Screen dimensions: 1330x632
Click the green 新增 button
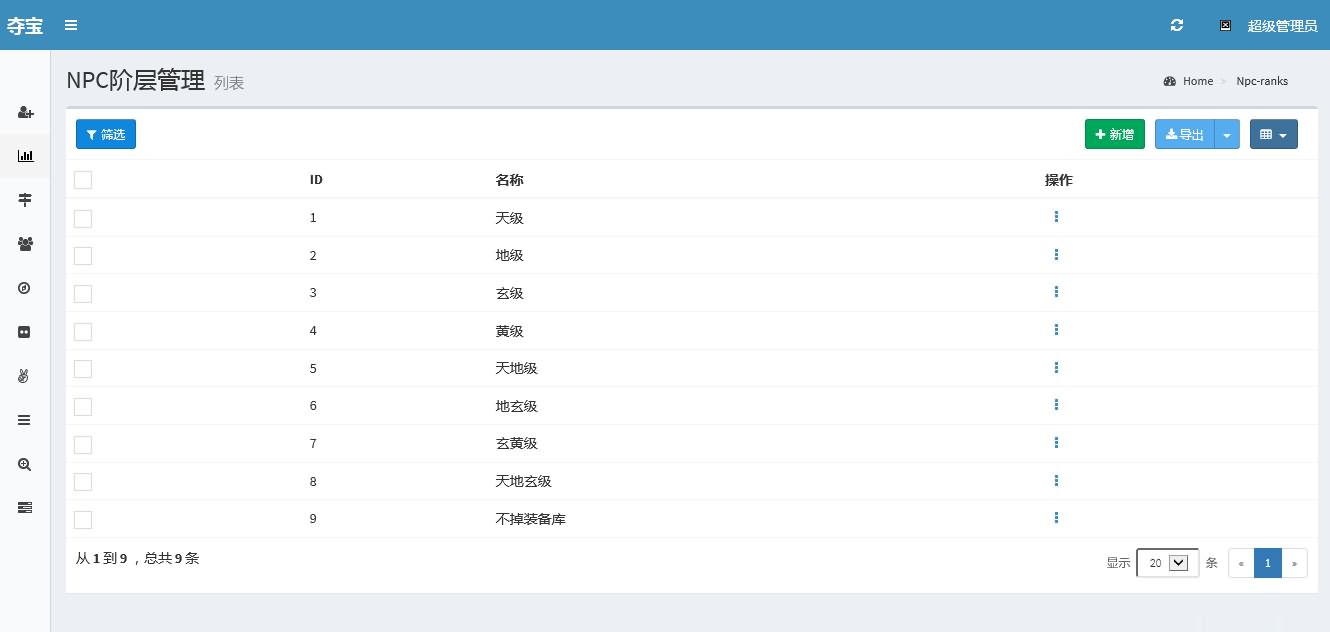[1114, 134]
